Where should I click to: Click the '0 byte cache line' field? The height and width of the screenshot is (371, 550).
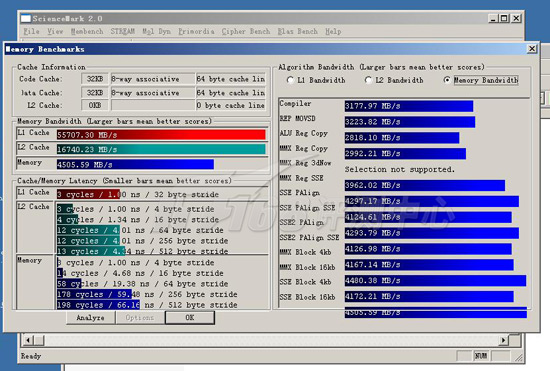pos(230,105)
